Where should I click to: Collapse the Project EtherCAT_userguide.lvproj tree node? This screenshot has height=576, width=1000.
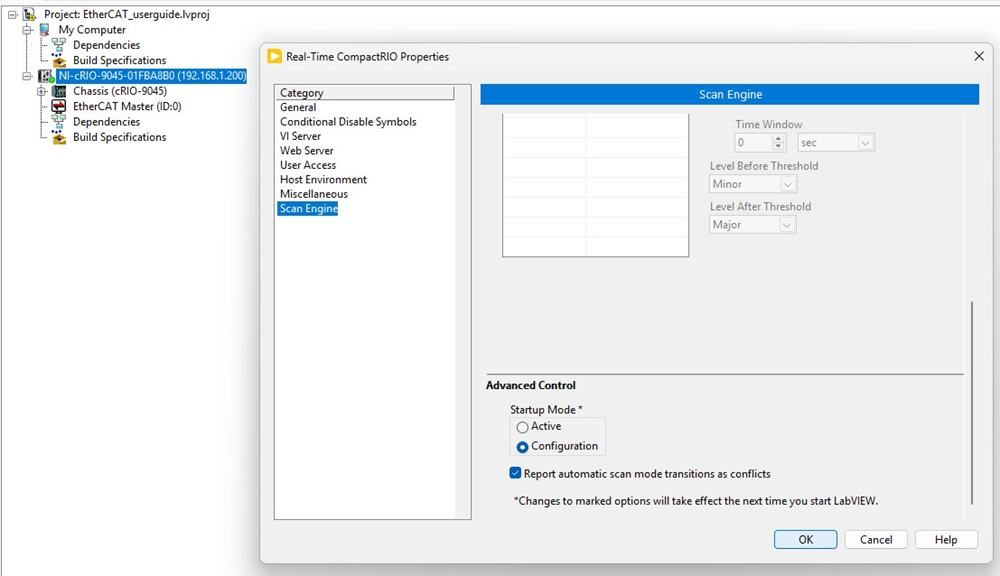[12, 14]
